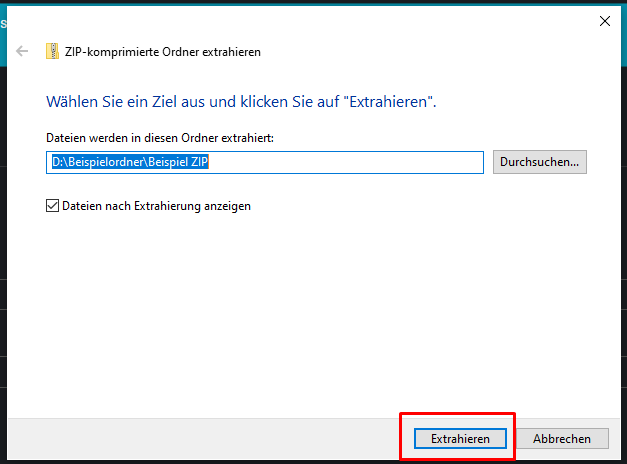
Task: Click the "Dateien nach Extrahierung anzeigen" label text
Action: click(156, 206)
